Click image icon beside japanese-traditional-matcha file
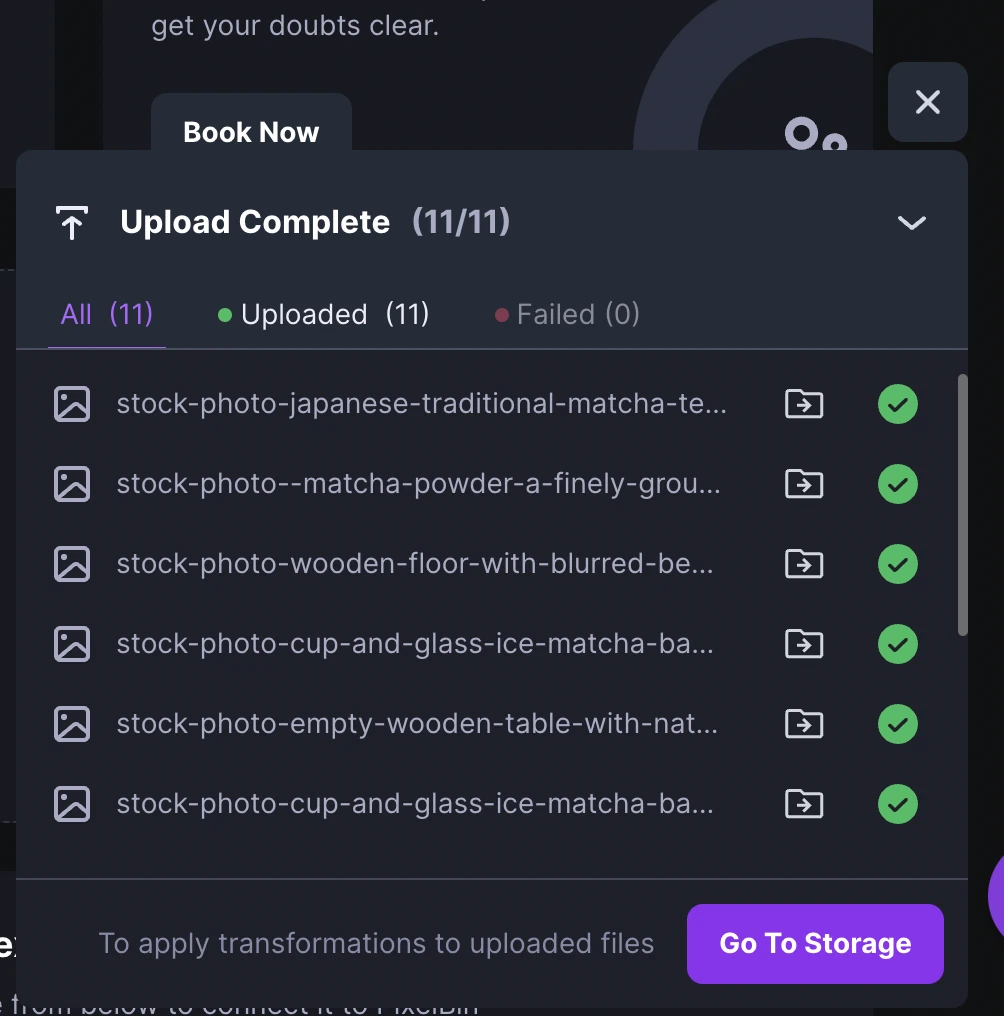This screenshot has height=1016, width=1004. (x=72, y=404)
